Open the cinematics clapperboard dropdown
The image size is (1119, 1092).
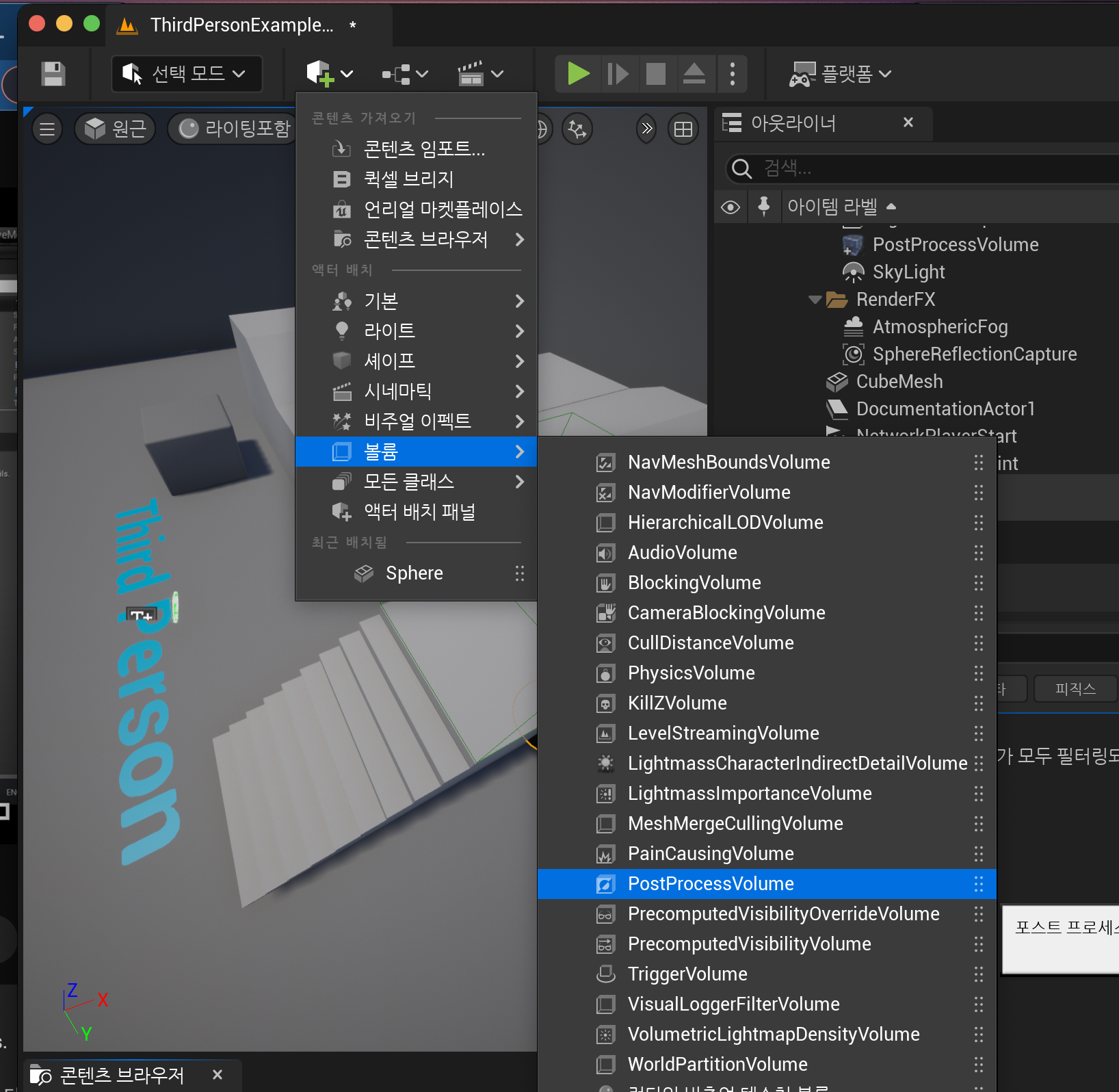(x=480, y=73)
